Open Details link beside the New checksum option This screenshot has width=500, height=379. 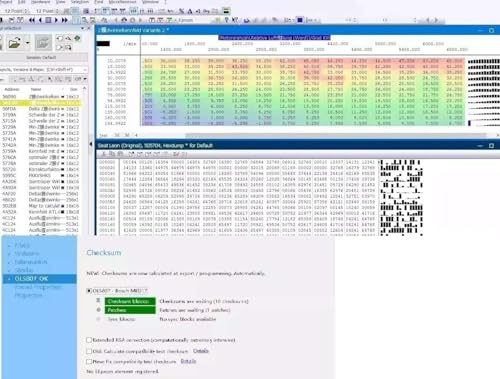click(188, 361)
